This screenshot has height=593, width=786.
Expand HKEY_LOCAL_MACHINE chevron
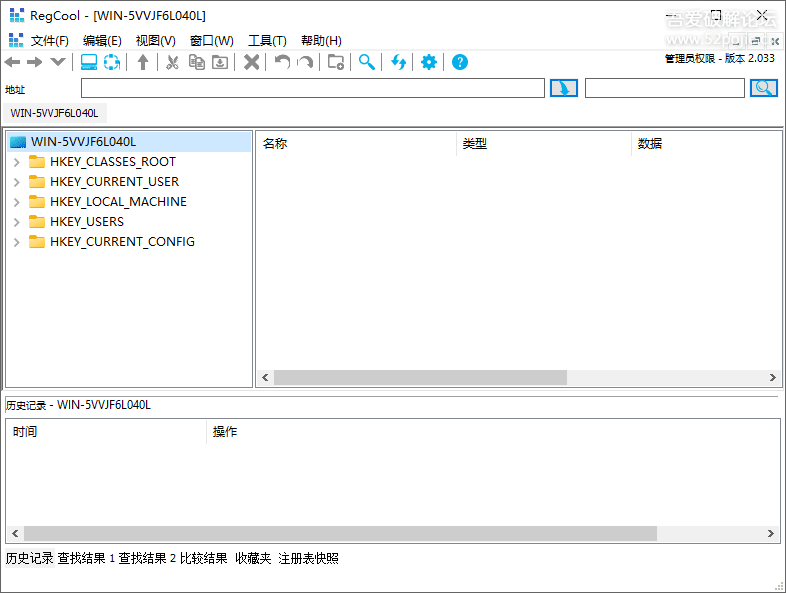[17, 202]
